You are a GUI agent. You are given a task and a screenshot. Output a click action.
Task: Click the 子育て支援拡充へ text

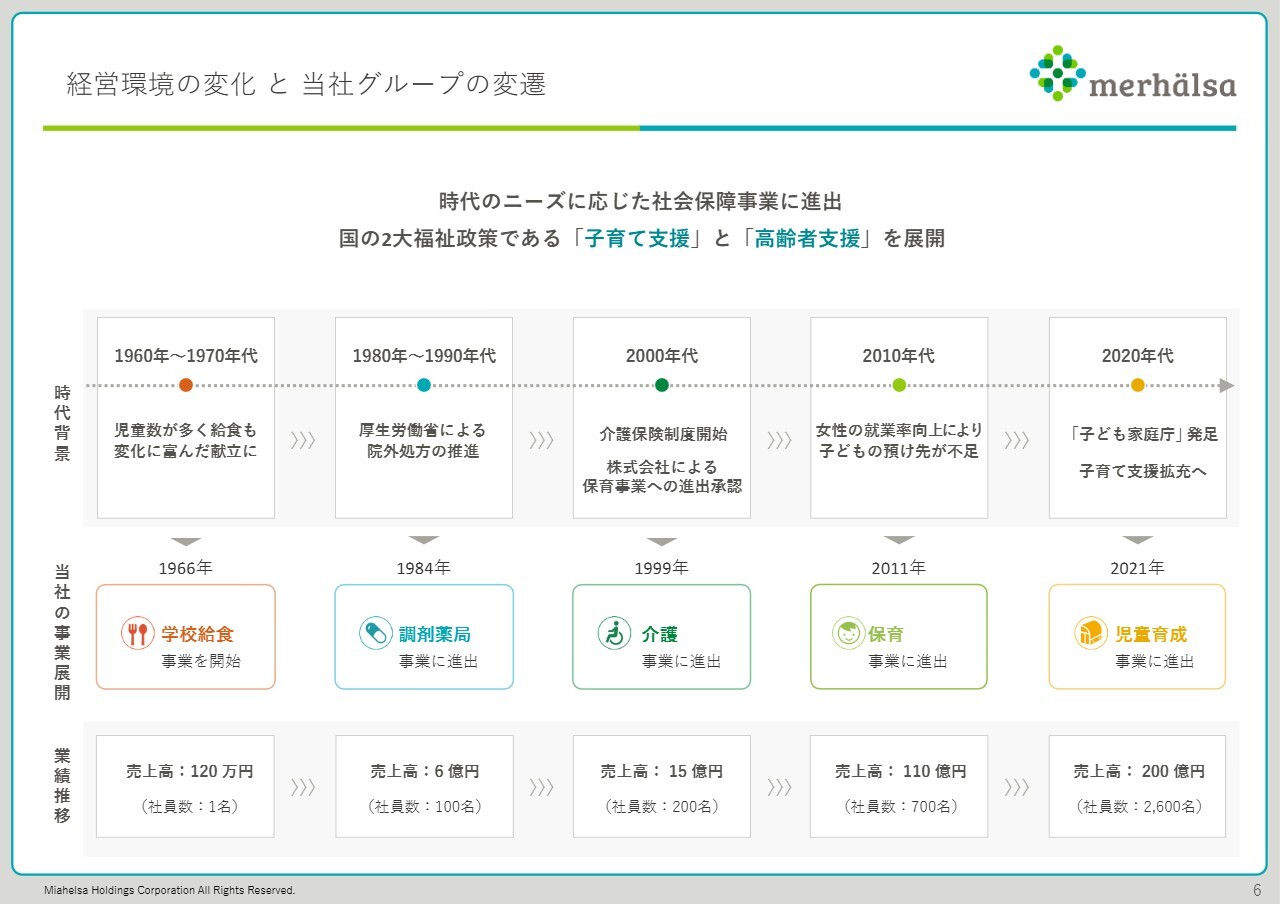tap(1142, 470)
